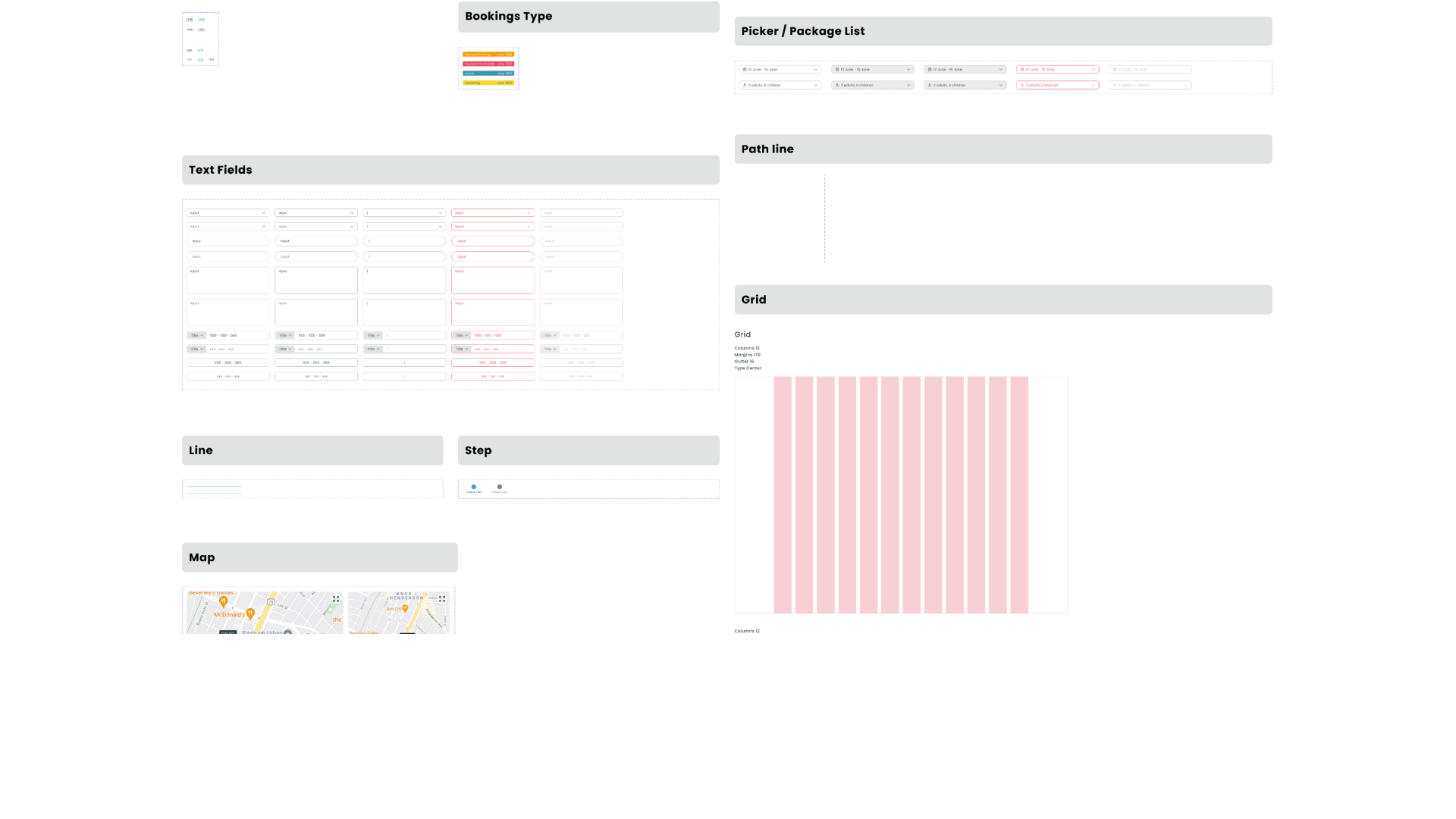Click the fullscreen icon on the left map
Viewport: 1456px width, 819px height.
[336, 599]
